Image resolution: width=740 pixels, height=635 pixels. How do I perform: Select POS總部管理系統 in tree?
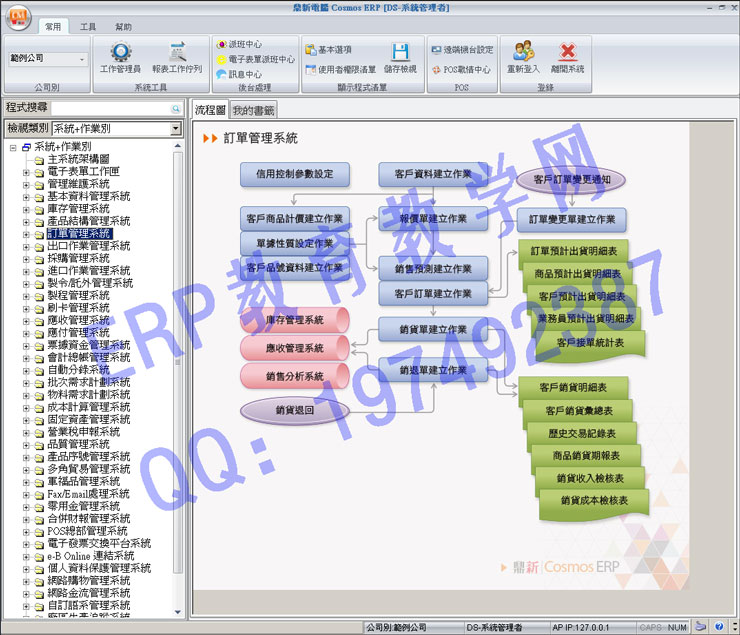88,531
